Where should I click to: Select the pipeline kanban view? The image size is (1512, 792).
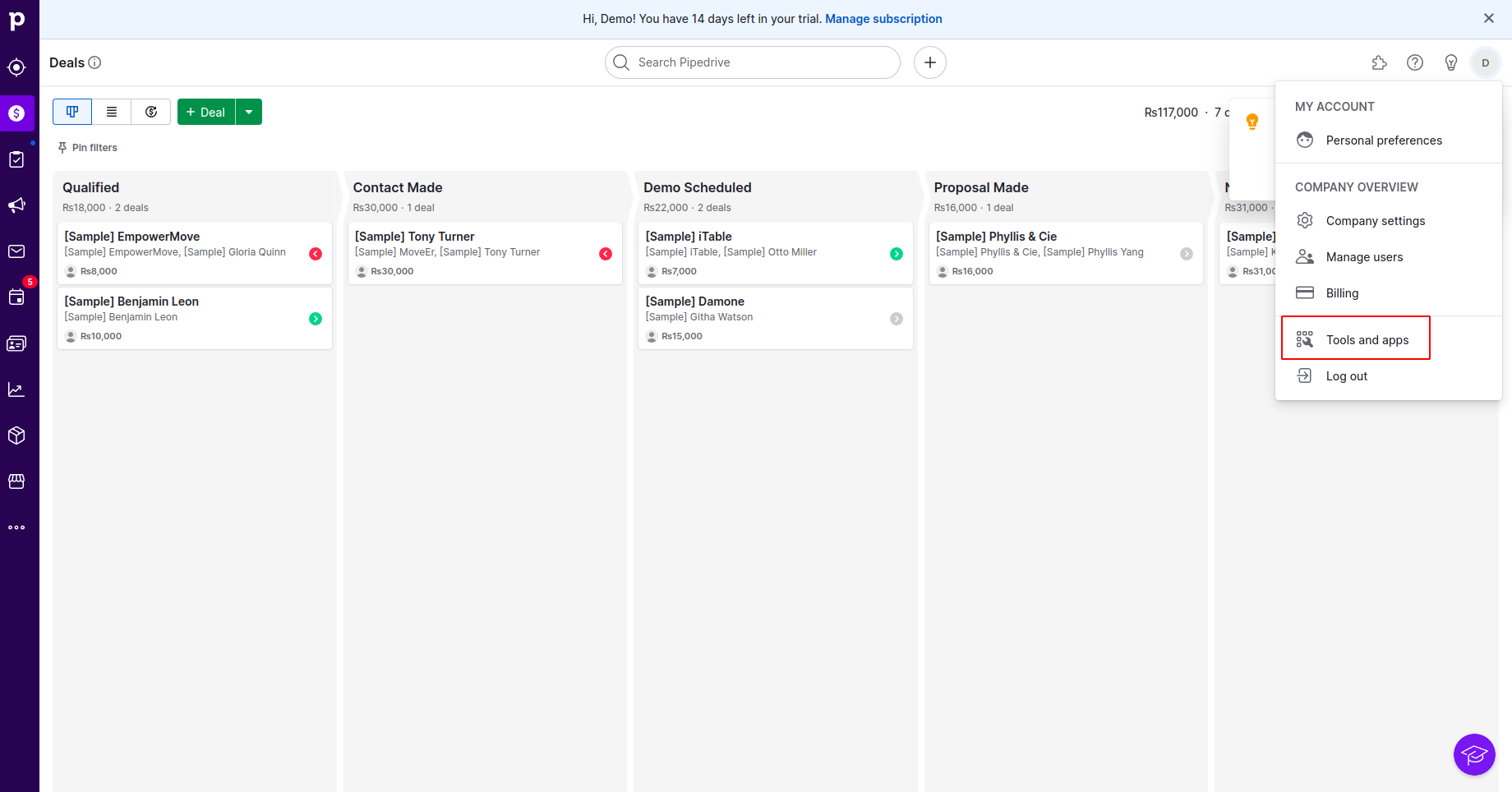click(x=72, y=112)
